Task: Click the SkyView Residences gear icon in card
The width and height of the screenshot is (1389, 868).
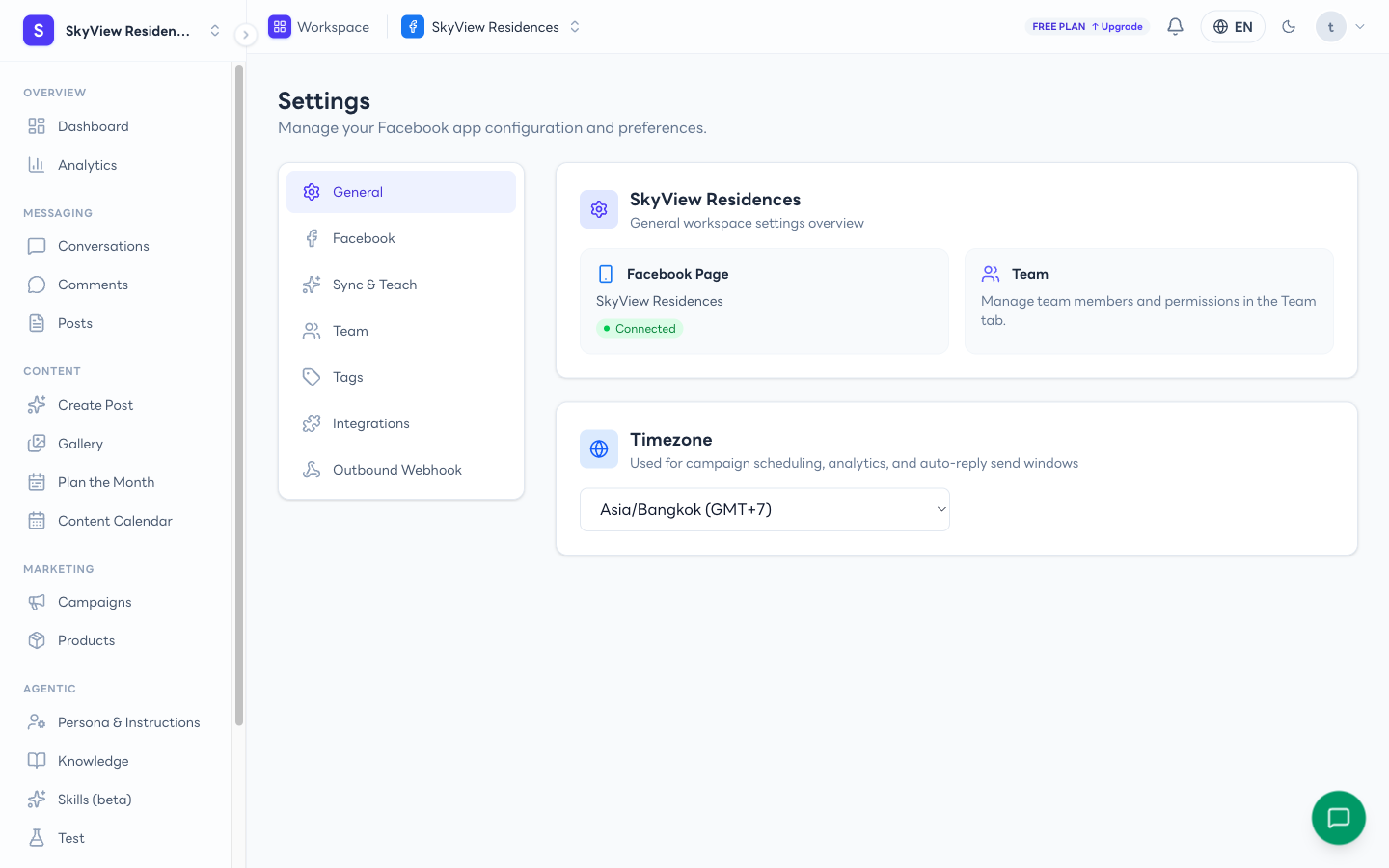Action: [599, 209]
